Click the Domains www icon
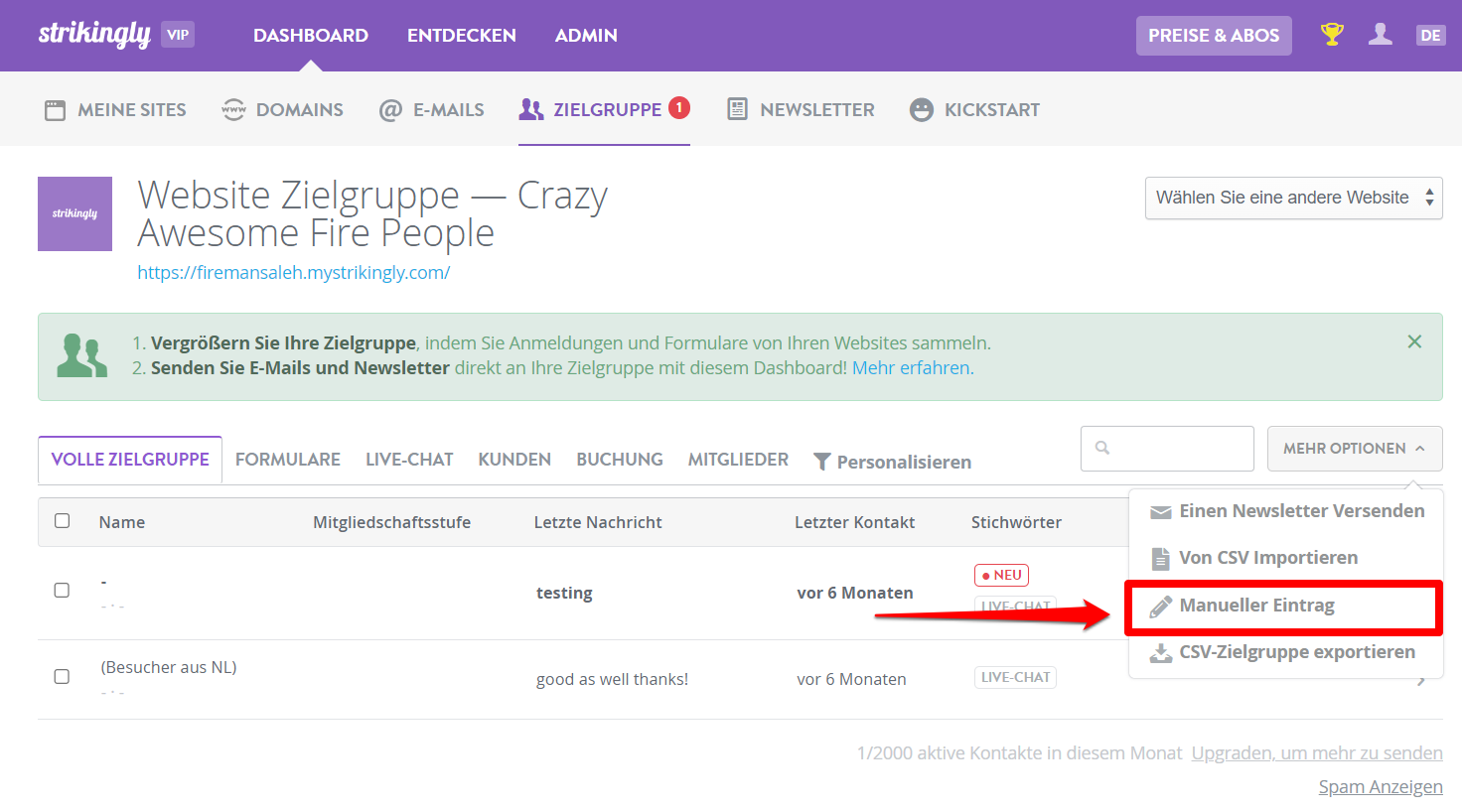Viewport: 1462px width, 812px height. (233, 110)
